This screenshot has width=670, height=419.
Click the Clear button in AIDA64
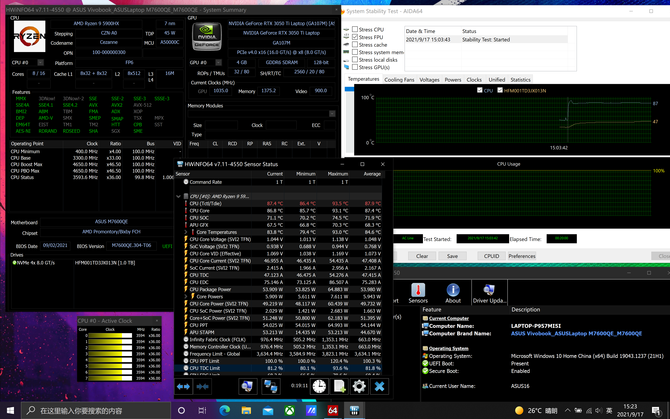(422, 256)
